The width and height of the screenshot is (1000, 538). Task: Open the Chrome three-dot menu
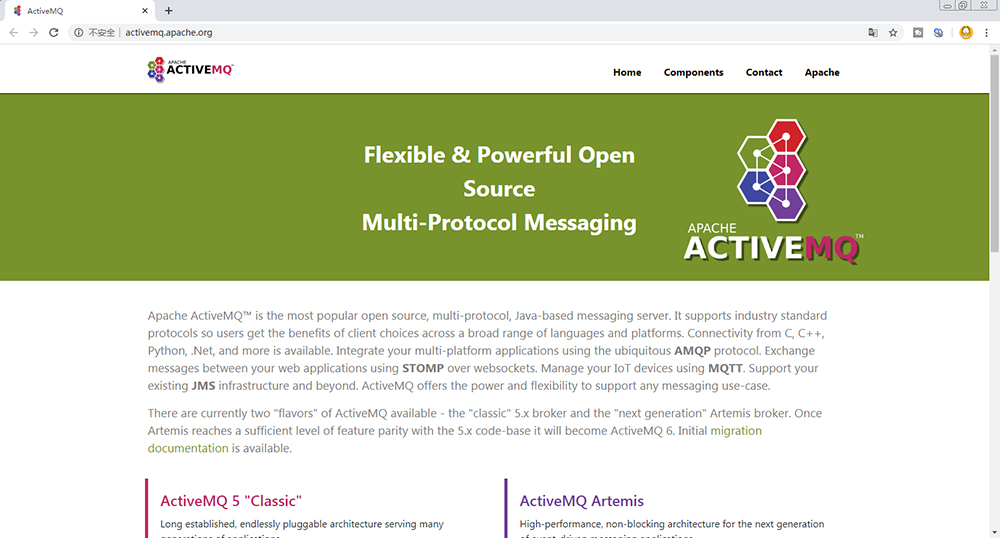(x=986, y=32)
